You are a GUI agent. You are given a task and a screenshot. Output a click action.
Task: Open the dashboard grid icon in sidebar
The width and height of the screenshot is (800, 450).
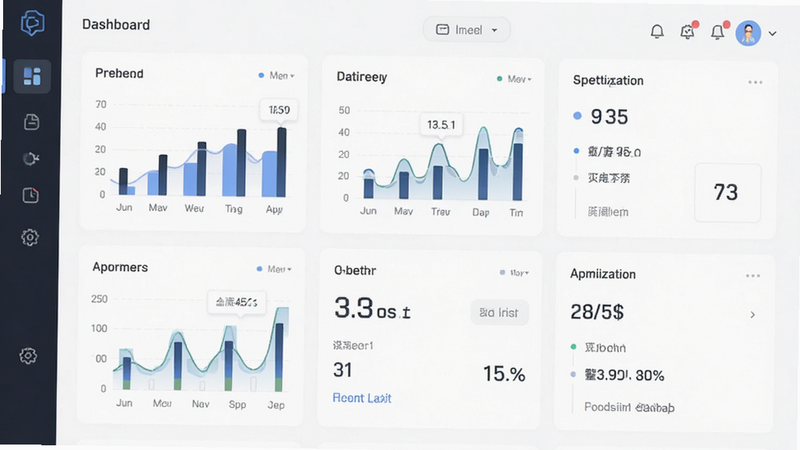pos(32,77)
